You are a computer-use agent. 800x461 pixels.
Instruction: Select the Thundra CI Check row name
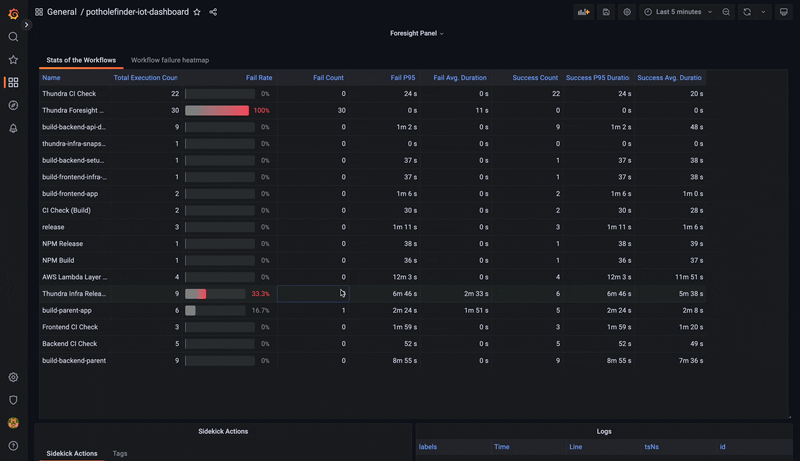69,94
